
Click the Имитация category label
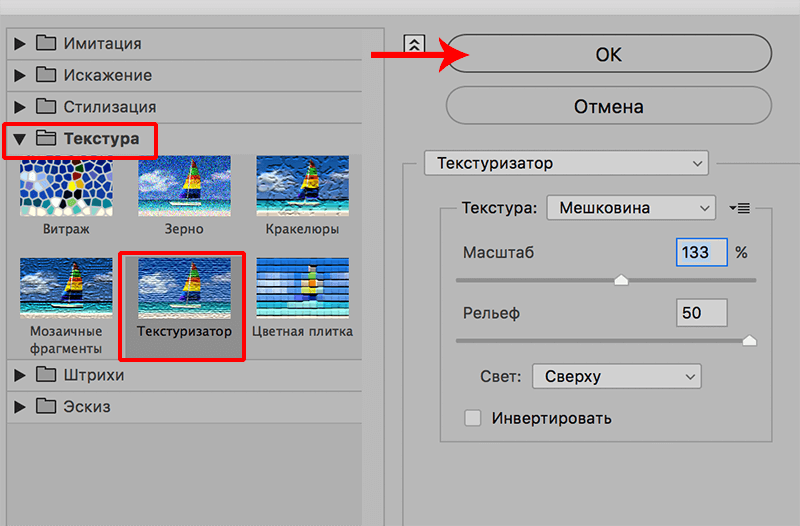(x=103, y=44)
